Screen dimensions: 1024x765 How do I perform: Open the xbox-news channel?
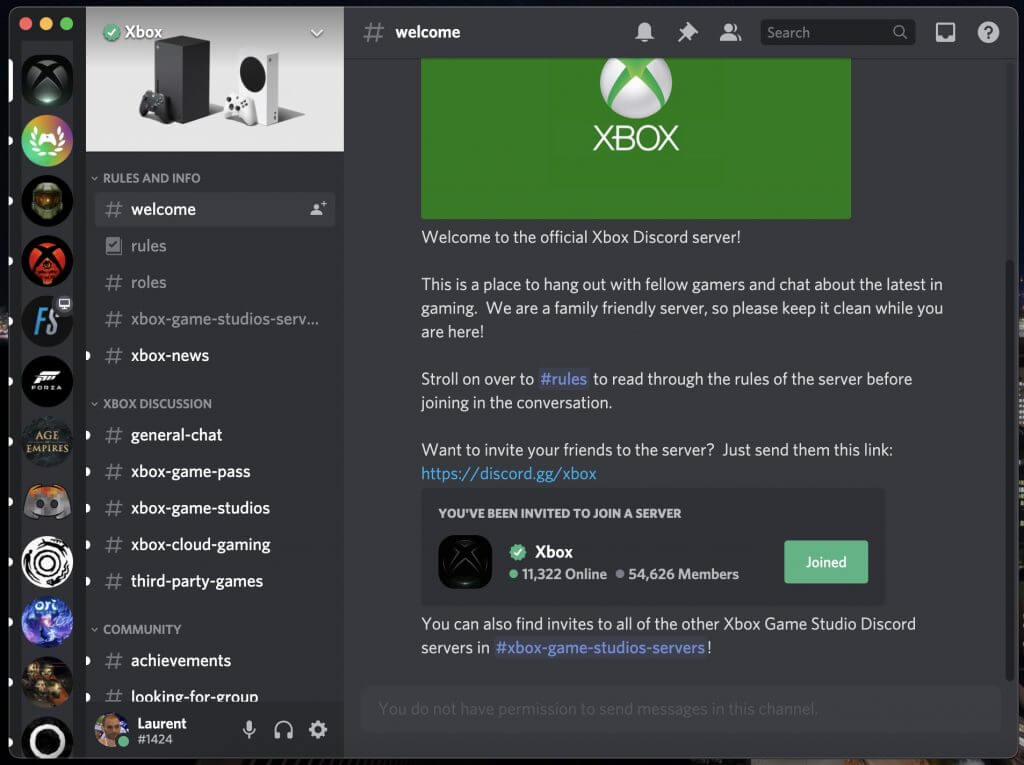(215, 355)
